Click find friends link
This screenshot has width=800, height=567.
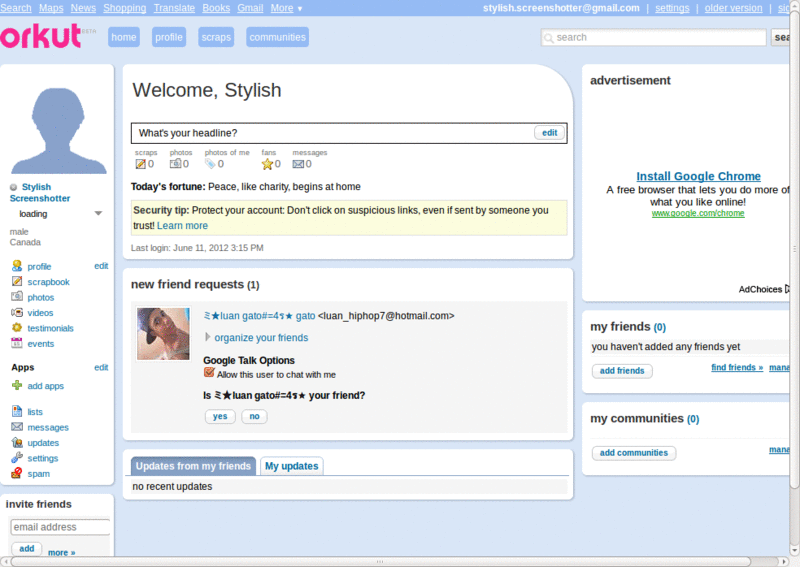pos(737,367)
